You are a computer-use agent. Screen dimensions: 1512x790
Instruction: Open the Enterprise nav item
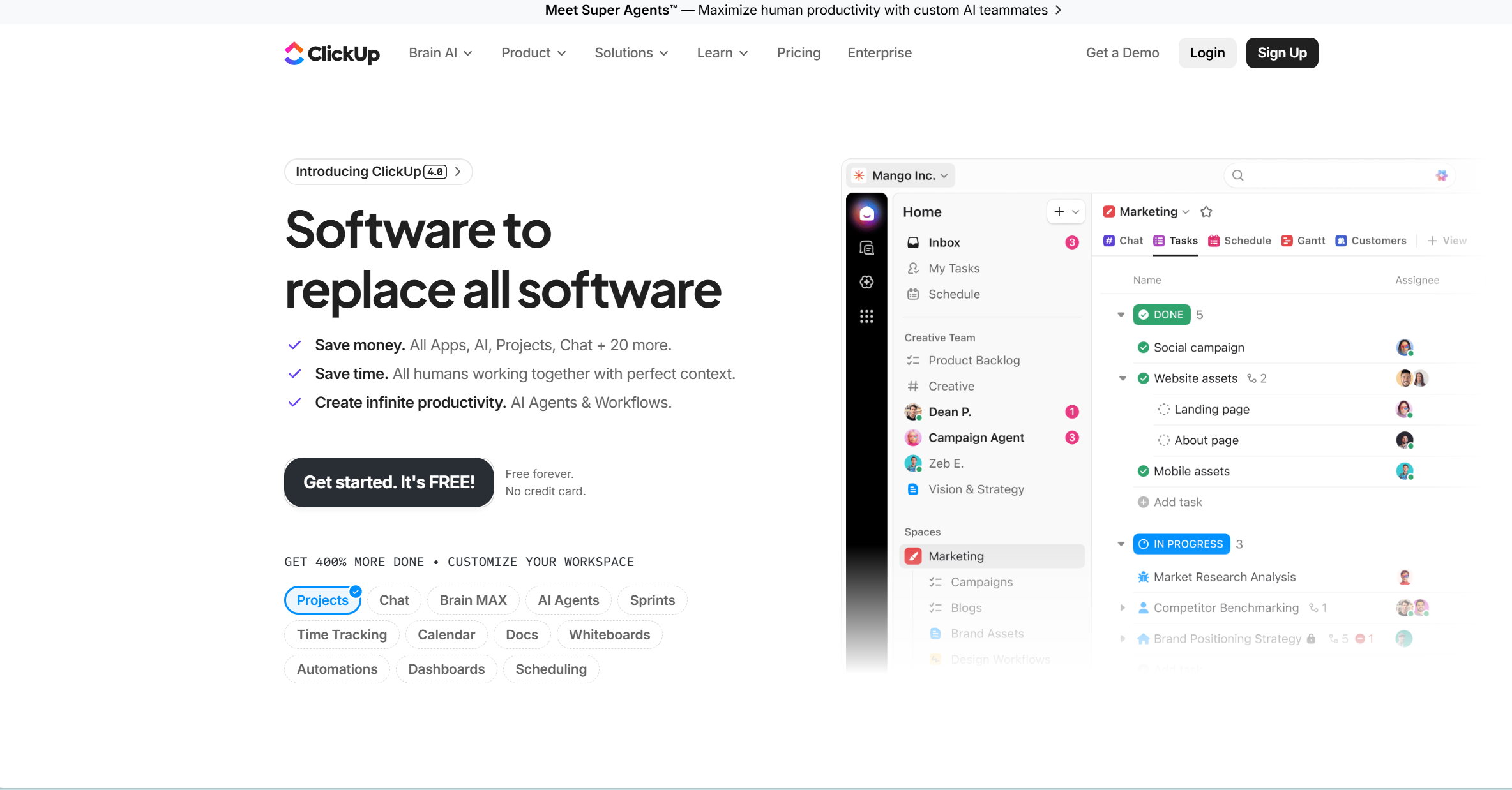point(879,53)
